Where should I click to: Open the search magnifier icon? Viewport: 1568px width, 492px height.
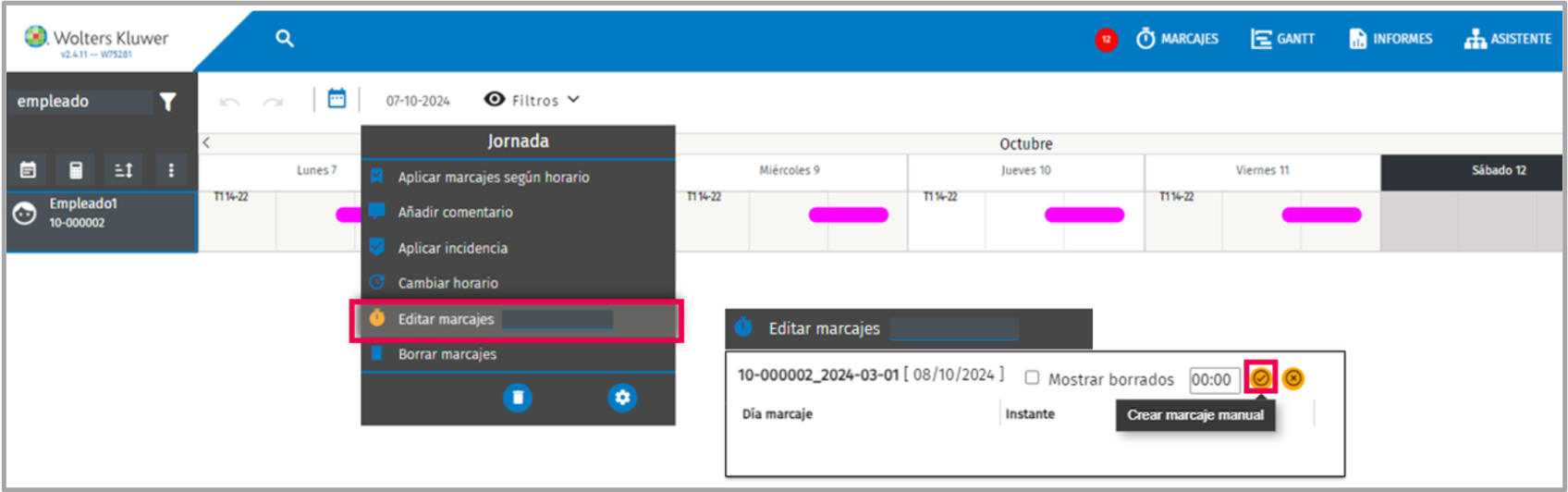[x=285, y=38]
